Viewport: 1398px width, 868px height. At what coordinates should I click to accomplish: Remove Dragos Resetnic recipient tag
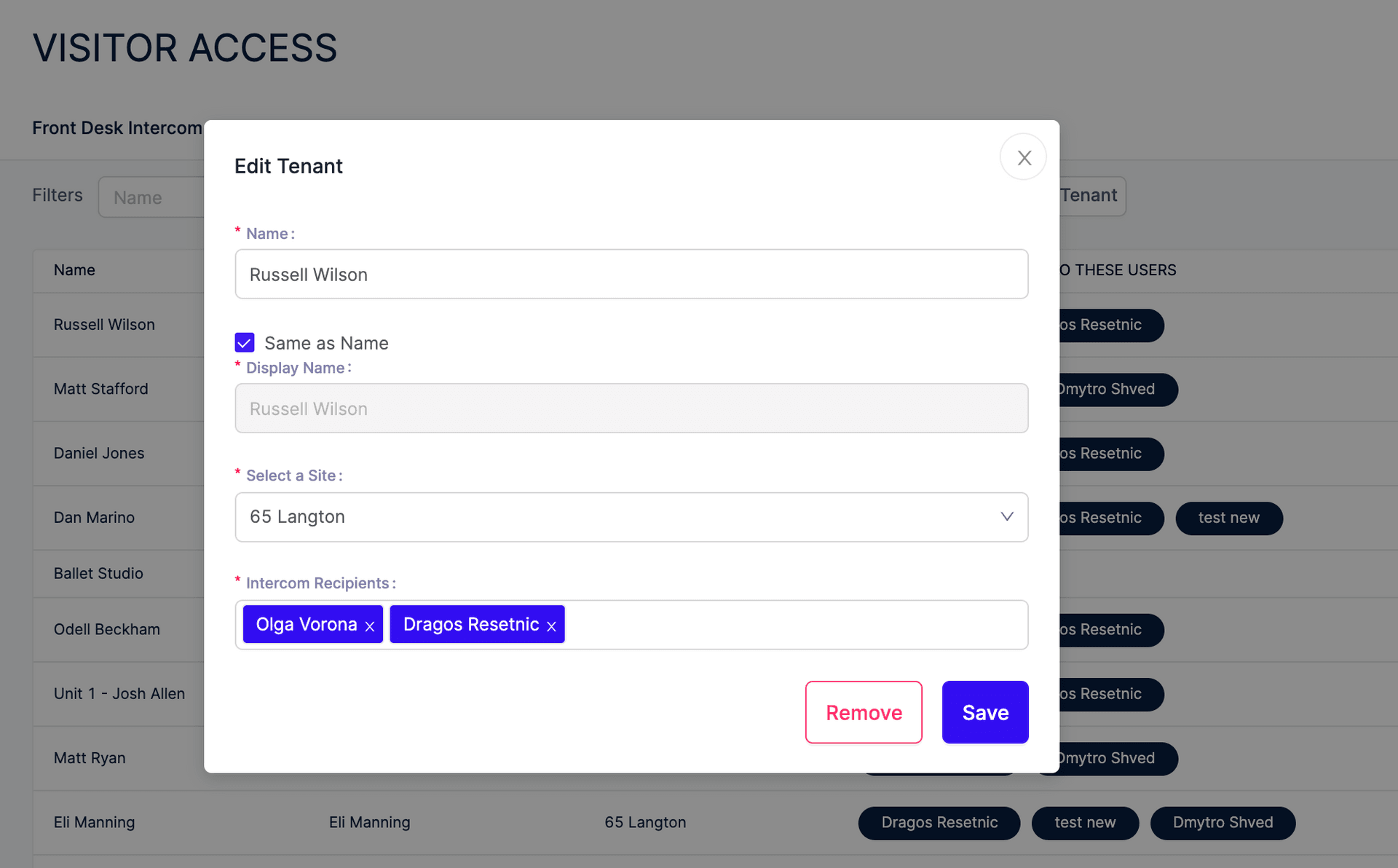pyautogui.click(x=551, y=626)
